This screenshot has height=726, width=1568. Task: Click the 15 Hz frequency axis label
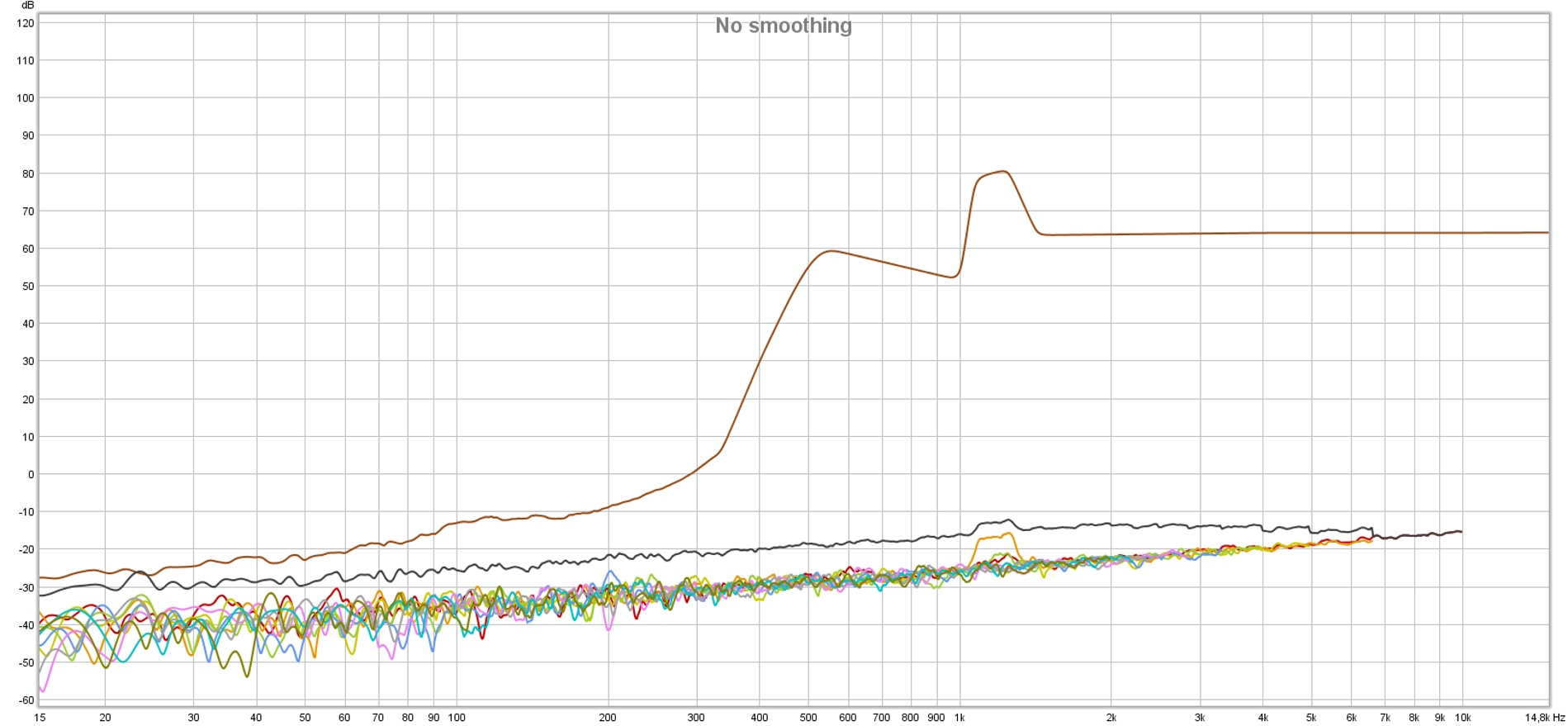point(40,718)
